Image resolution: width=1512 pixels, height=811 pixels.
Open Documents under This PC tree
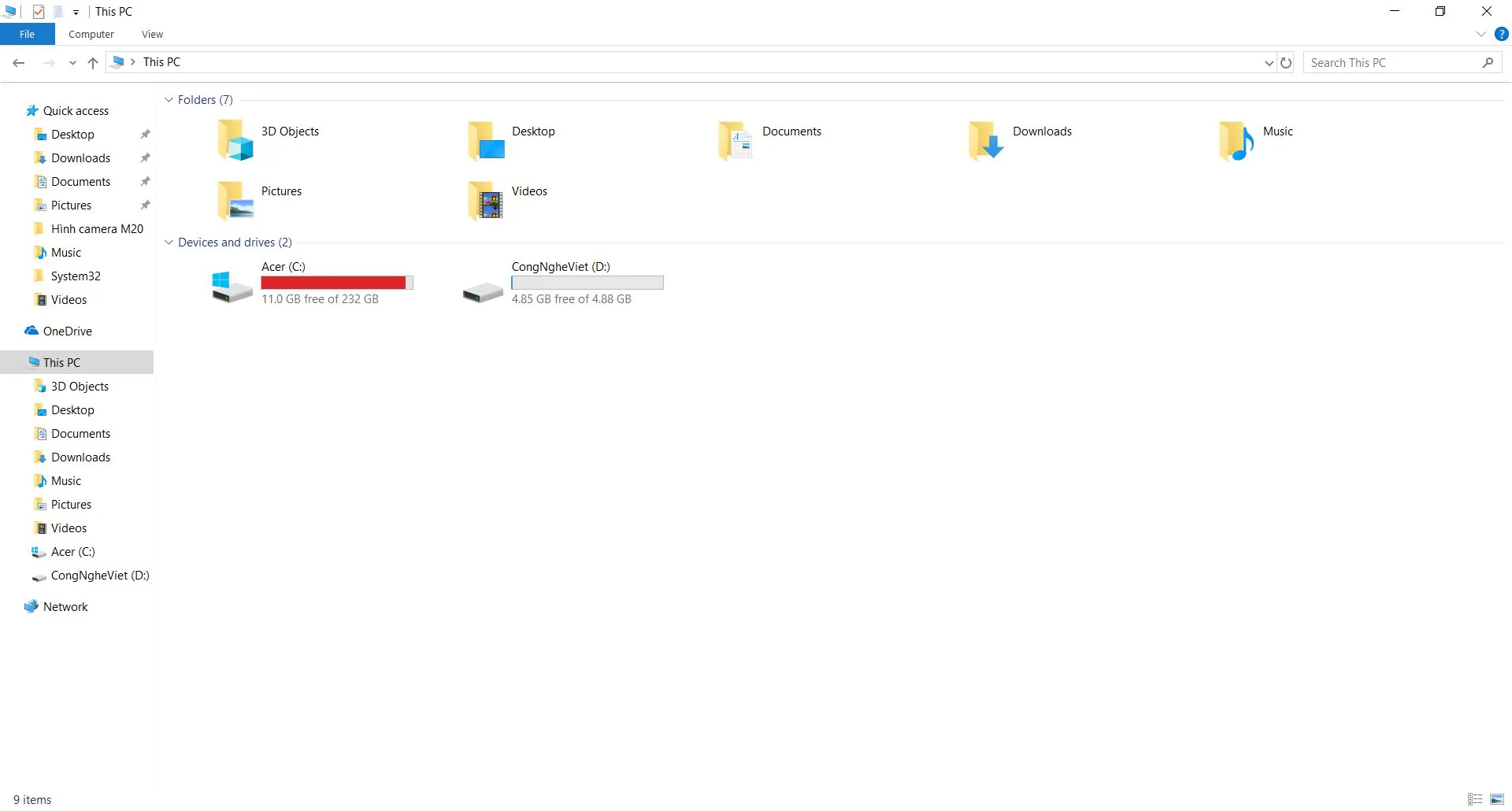80,434
